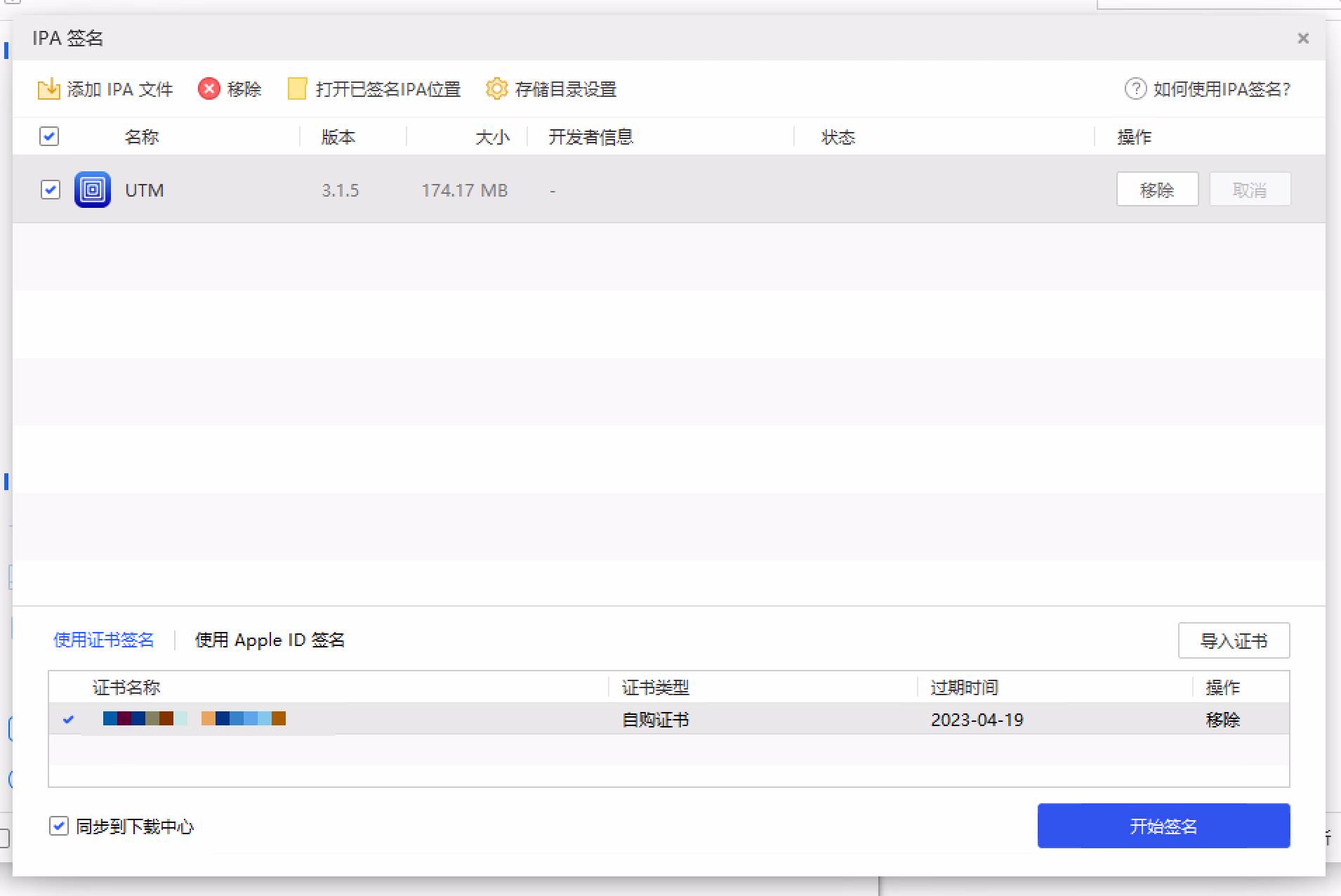Click Remove link for the certificate row
Screen dimensions: 1341x896
[x=1222, y=719]
